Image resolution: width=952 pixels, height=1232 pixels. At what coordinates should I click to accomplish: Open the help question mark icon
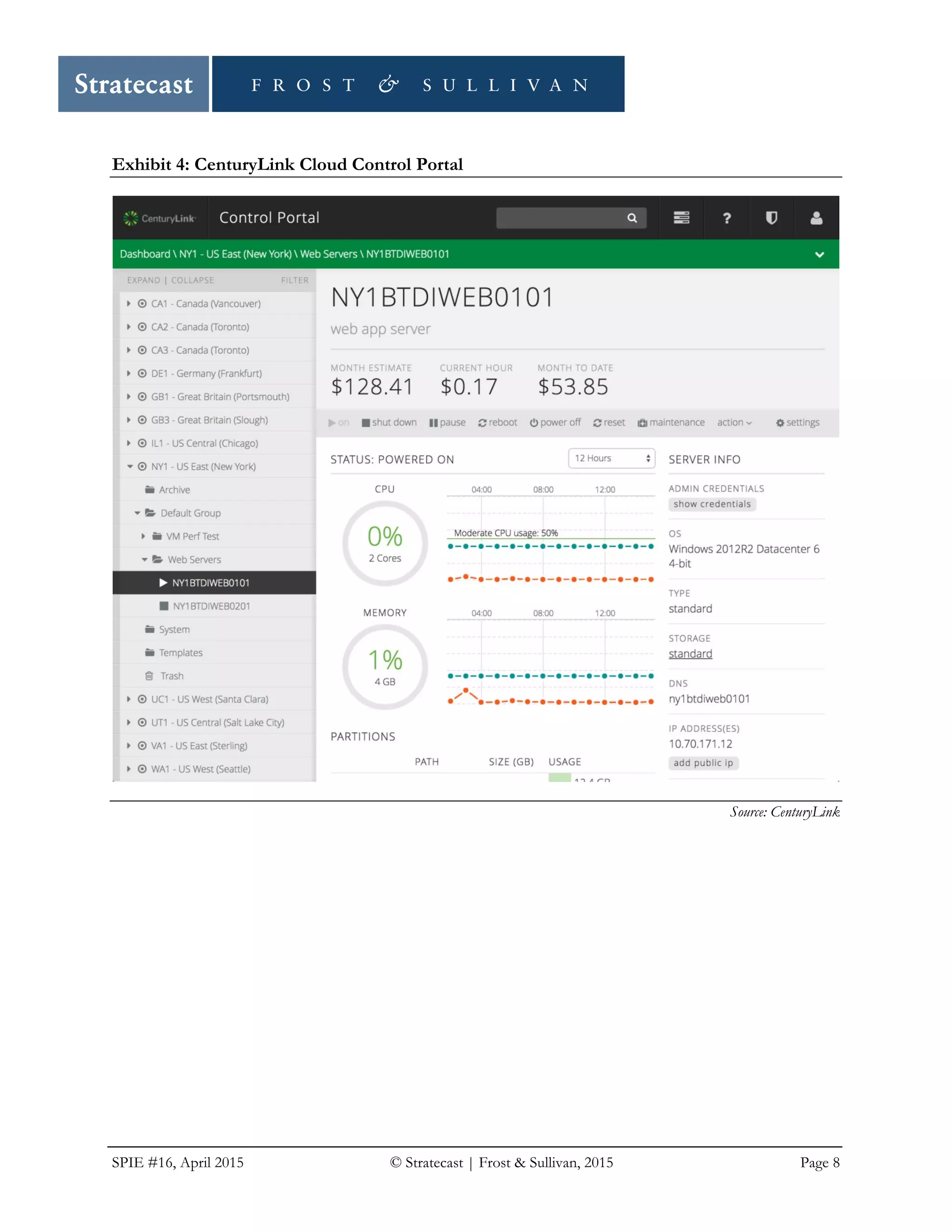[727, 219]
